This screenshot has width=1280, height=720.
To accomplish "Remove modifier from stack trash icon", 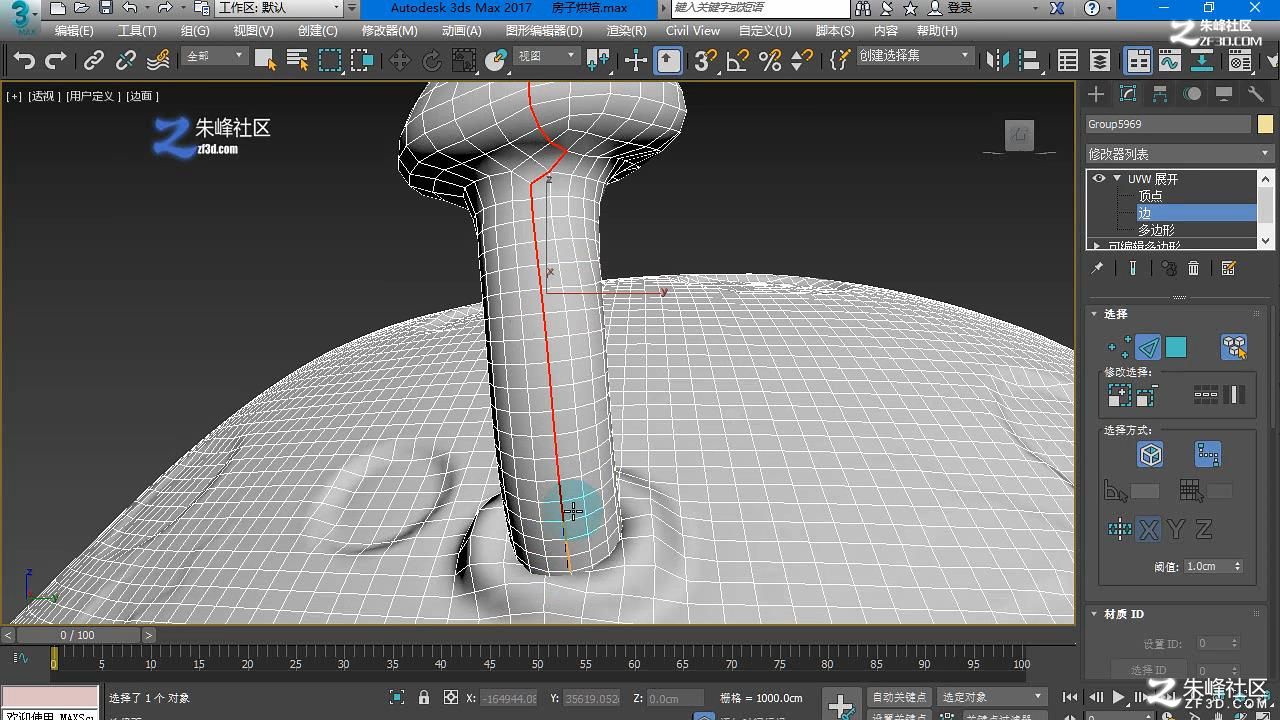I will [1193, 268].
